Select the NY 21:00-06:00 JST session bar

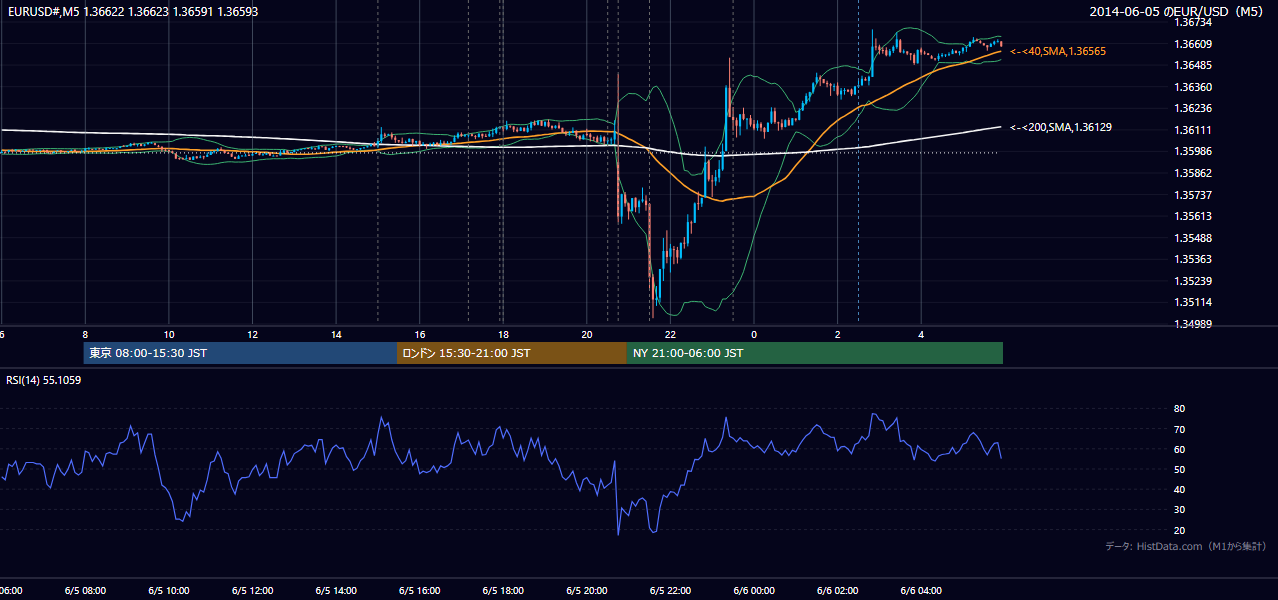(815, 353)
